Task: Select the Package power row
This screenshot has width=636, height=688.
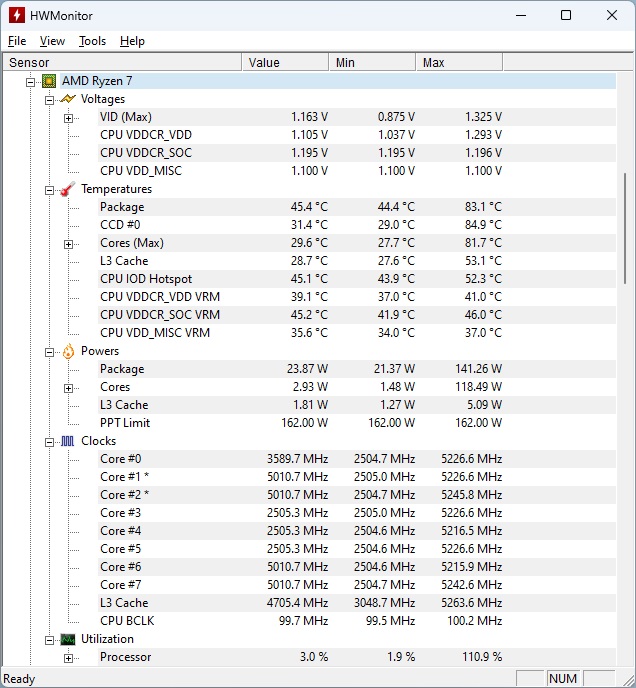Action: [x=357, y=369]
